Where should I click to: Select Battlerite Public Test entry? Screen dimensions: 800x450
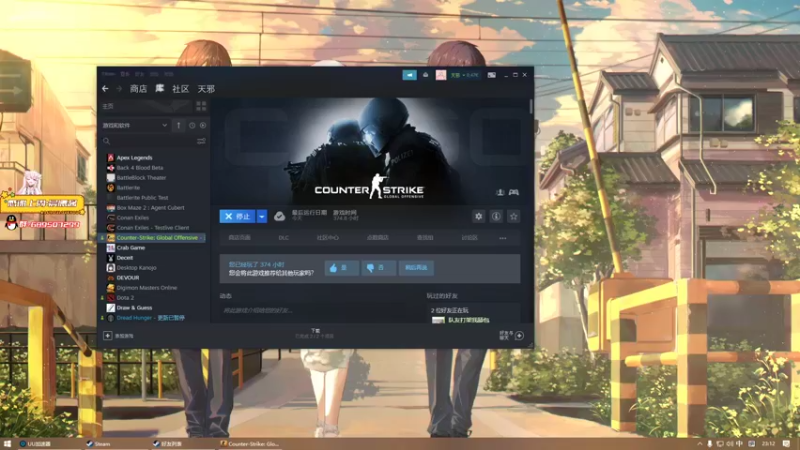coord(142,197)
